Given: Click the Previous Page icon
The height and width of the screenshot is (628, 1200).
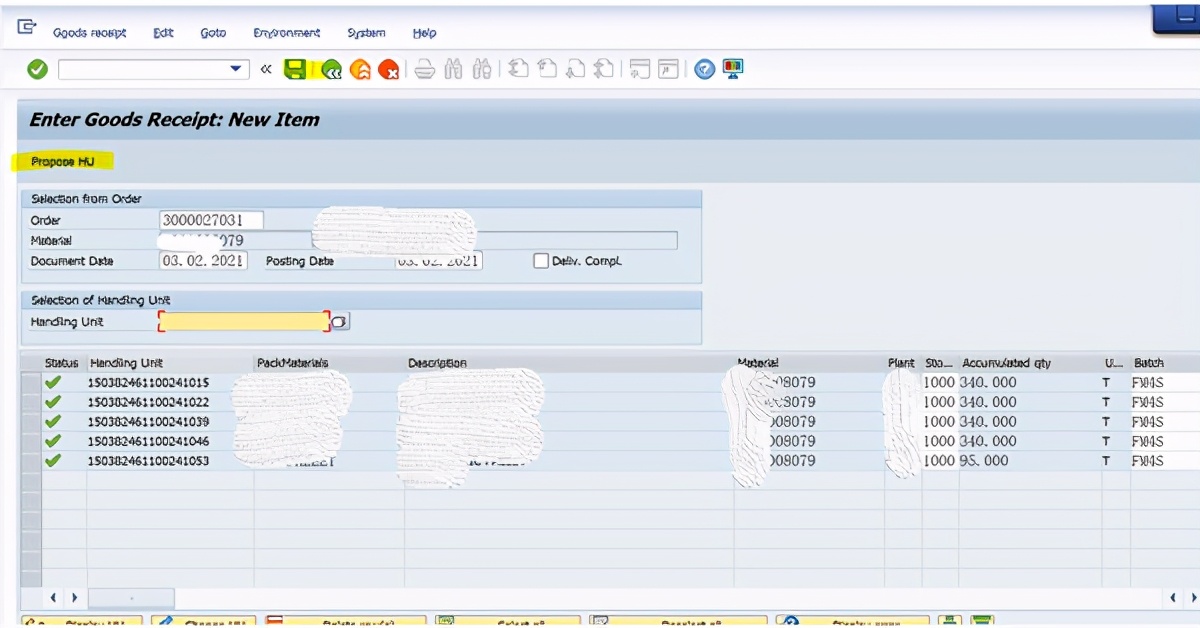Looking at the screenshot, I should tap(546, 69).
